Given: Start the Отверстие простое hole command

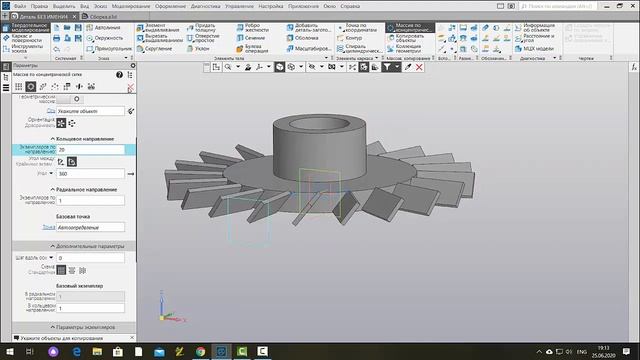Looking at the screenshot, I should point(204,38).
